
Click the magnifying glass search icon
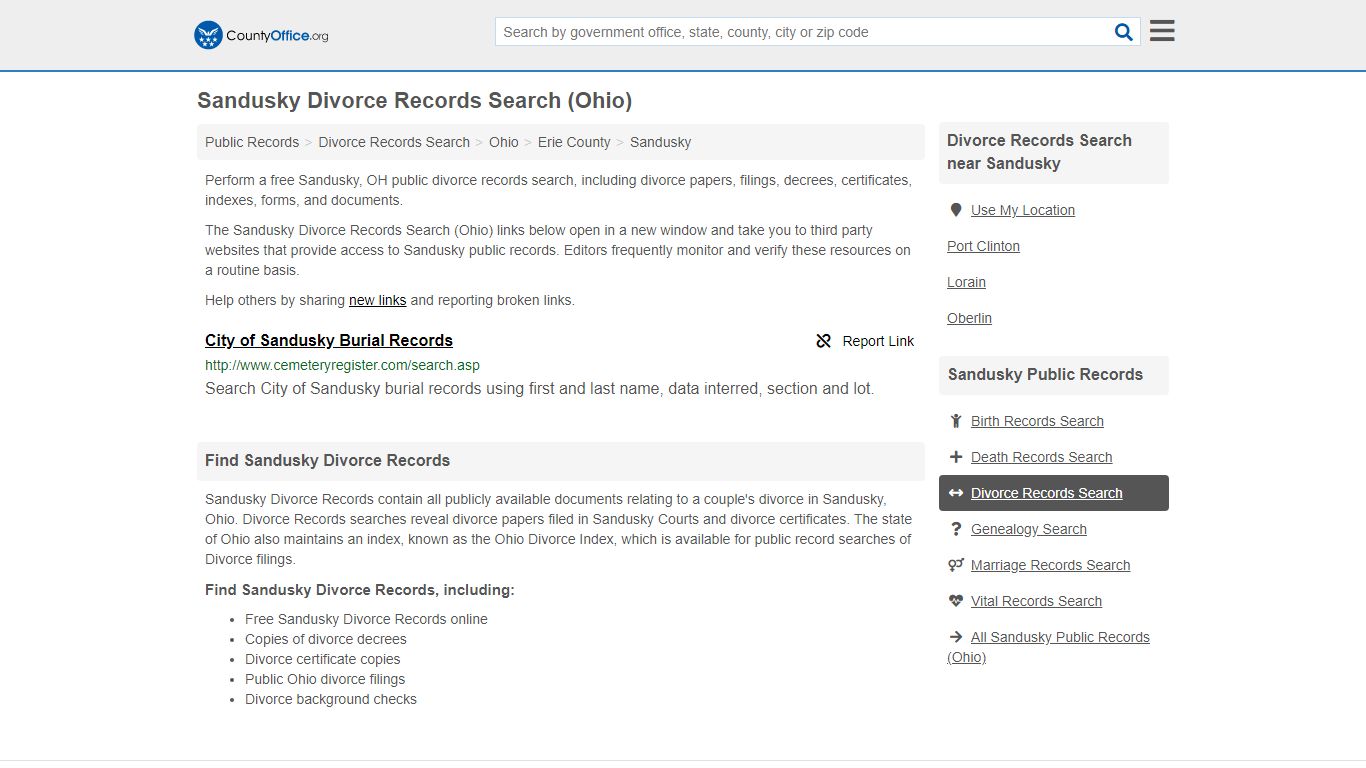click(x=1124, y=32)
